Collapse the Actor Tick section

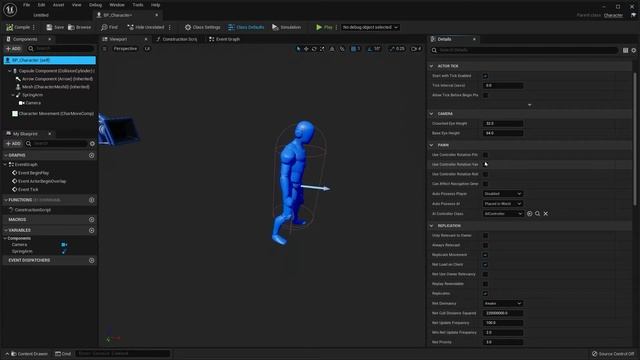pyautogui.click(x=431, y=66)
